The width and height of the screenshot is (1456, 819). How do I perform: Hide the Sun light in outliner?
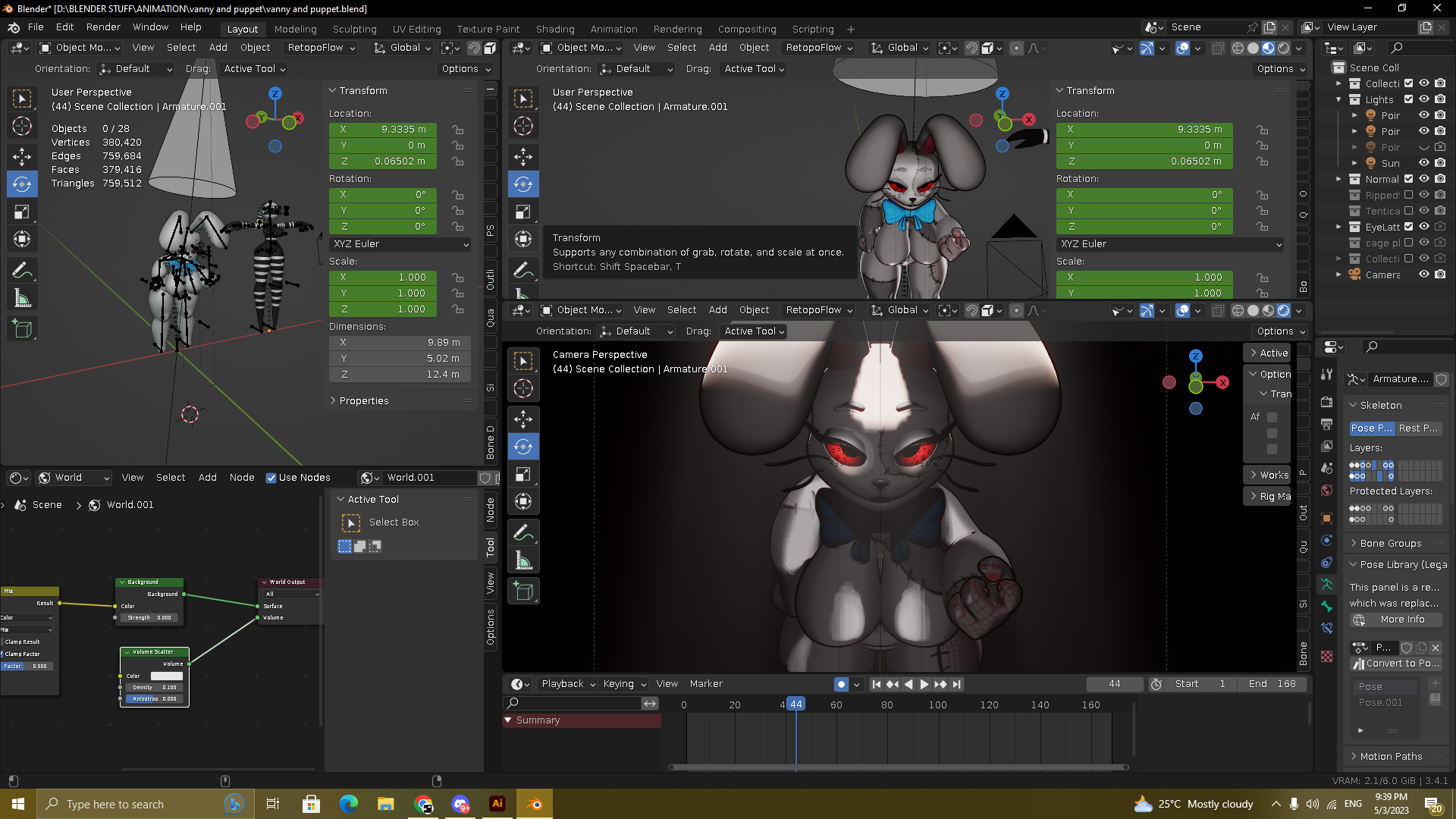(1424, 163)
